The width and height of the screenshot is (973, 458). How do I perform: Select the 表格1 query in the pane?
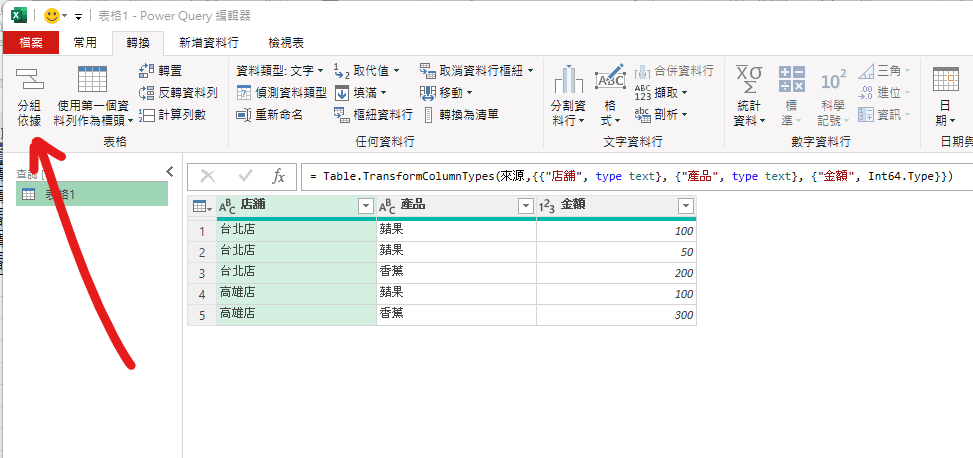click(x=92, y=194)
